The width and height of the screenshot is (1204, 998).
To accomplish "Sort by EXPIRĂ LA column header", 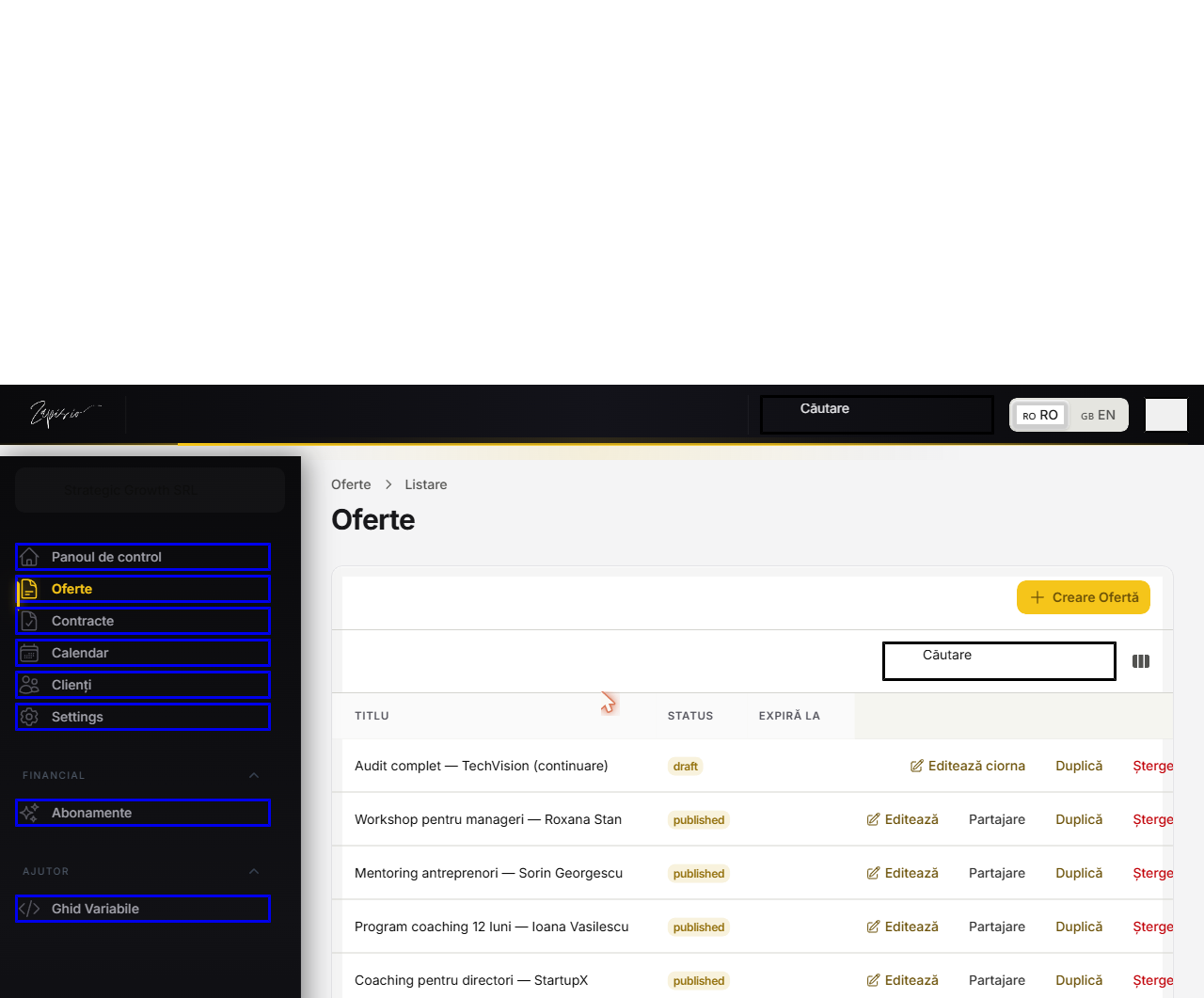I will 789,716.
